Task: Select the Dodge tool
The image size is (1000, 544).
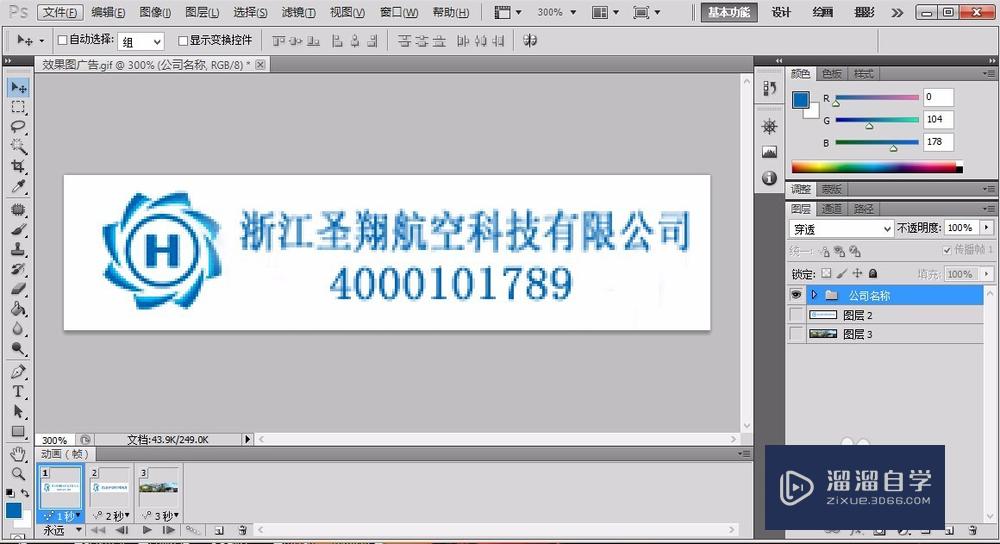Action: [x=18, y=348]
